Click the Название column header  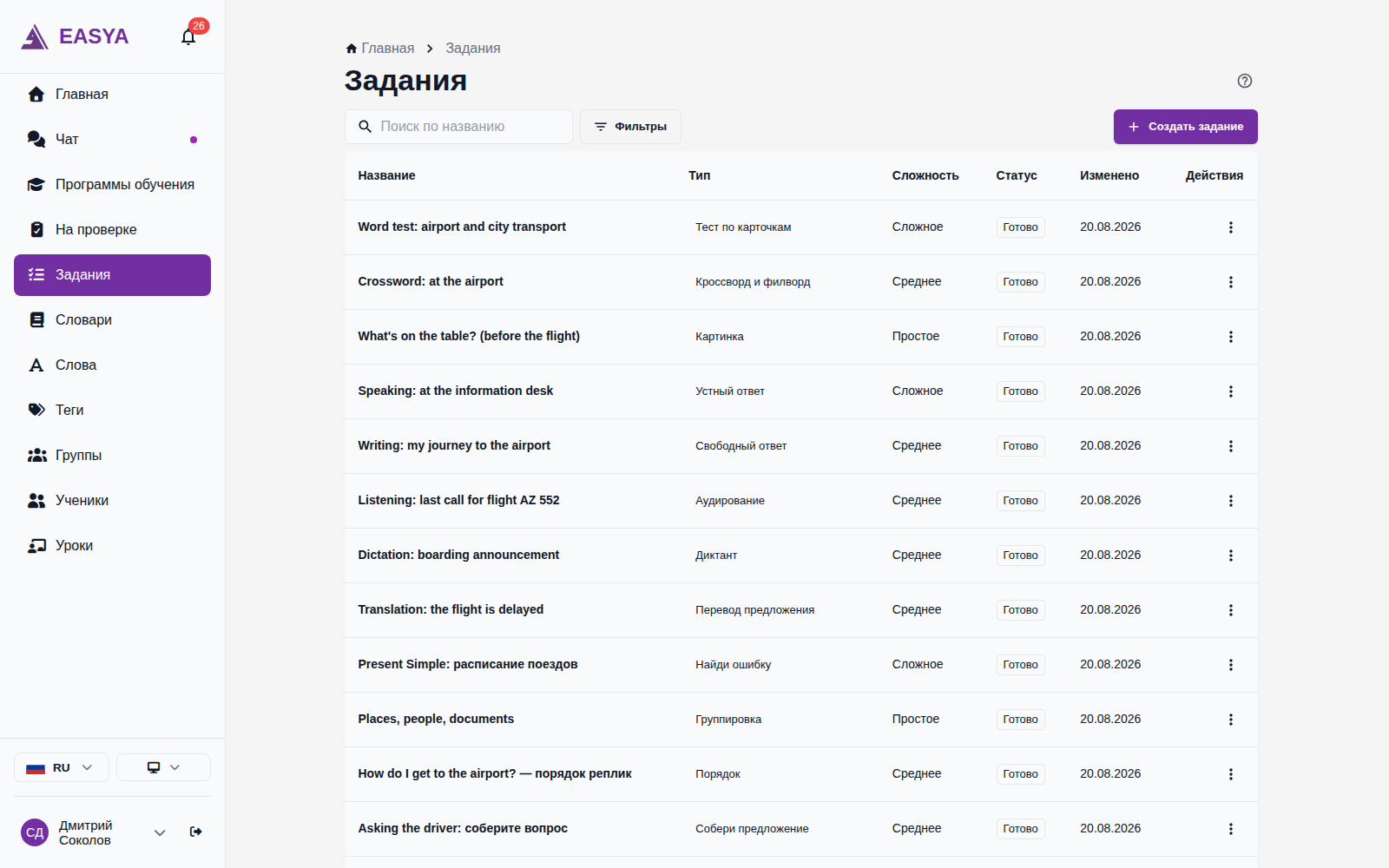[386, 175]
